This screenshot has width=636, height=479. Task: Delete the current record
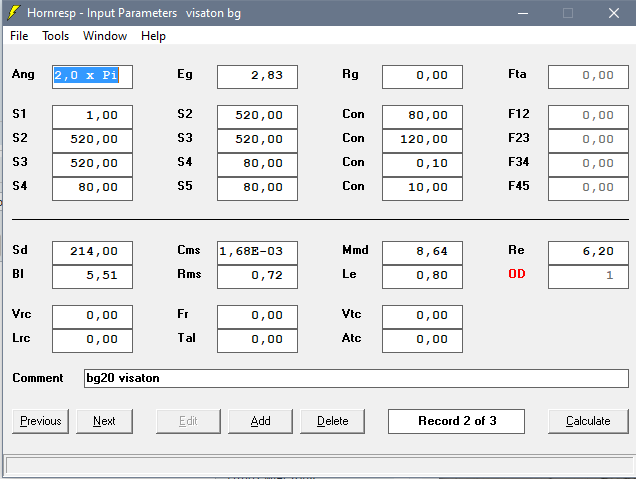(332, 421)
